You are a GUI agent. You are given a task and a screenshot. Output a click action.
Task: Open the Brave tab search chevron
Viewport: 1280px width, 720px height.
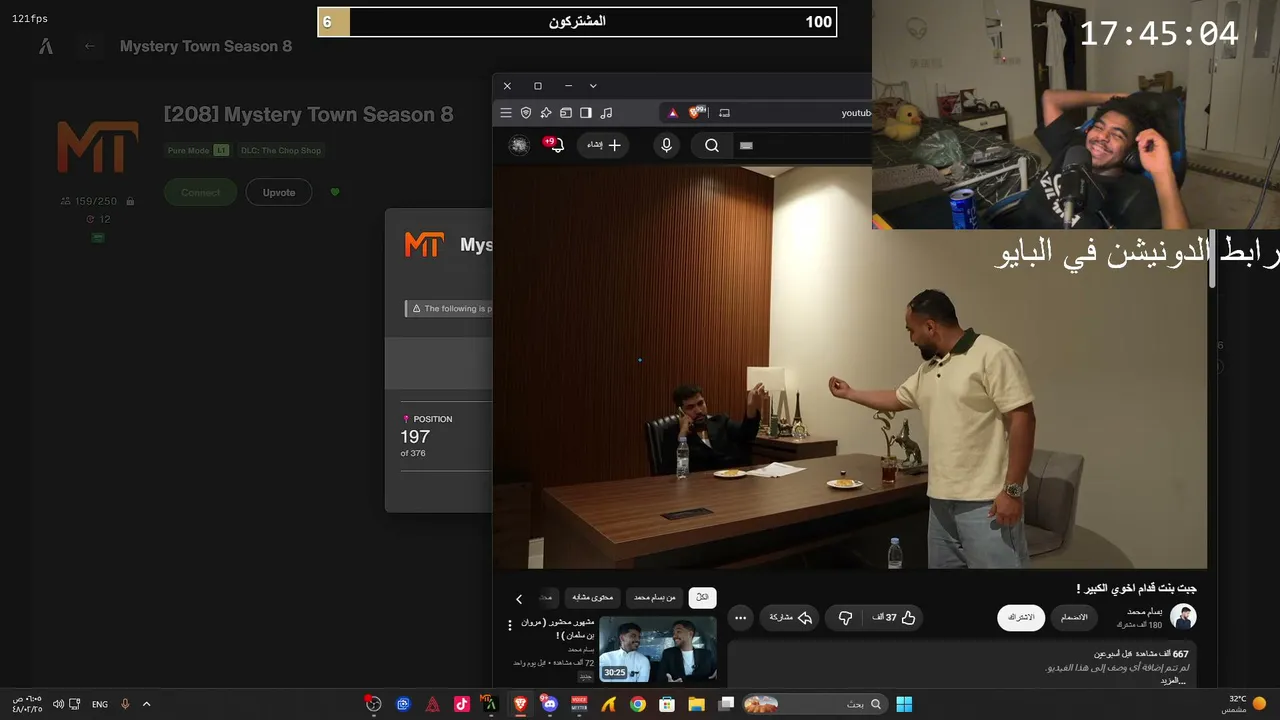click(593, 86)
